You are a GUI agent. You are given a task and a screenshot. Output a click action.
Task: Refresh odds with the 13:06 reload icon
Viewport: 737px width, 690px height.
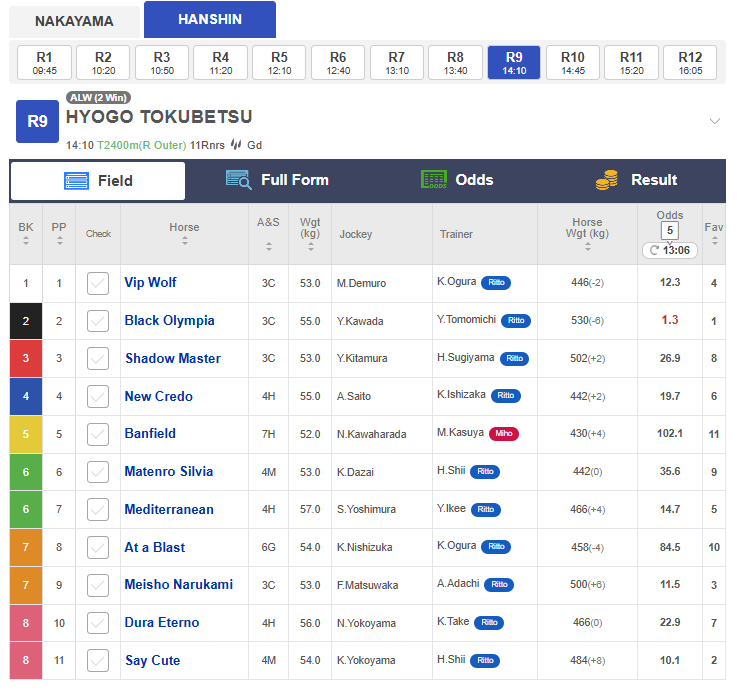pos(654,250)
